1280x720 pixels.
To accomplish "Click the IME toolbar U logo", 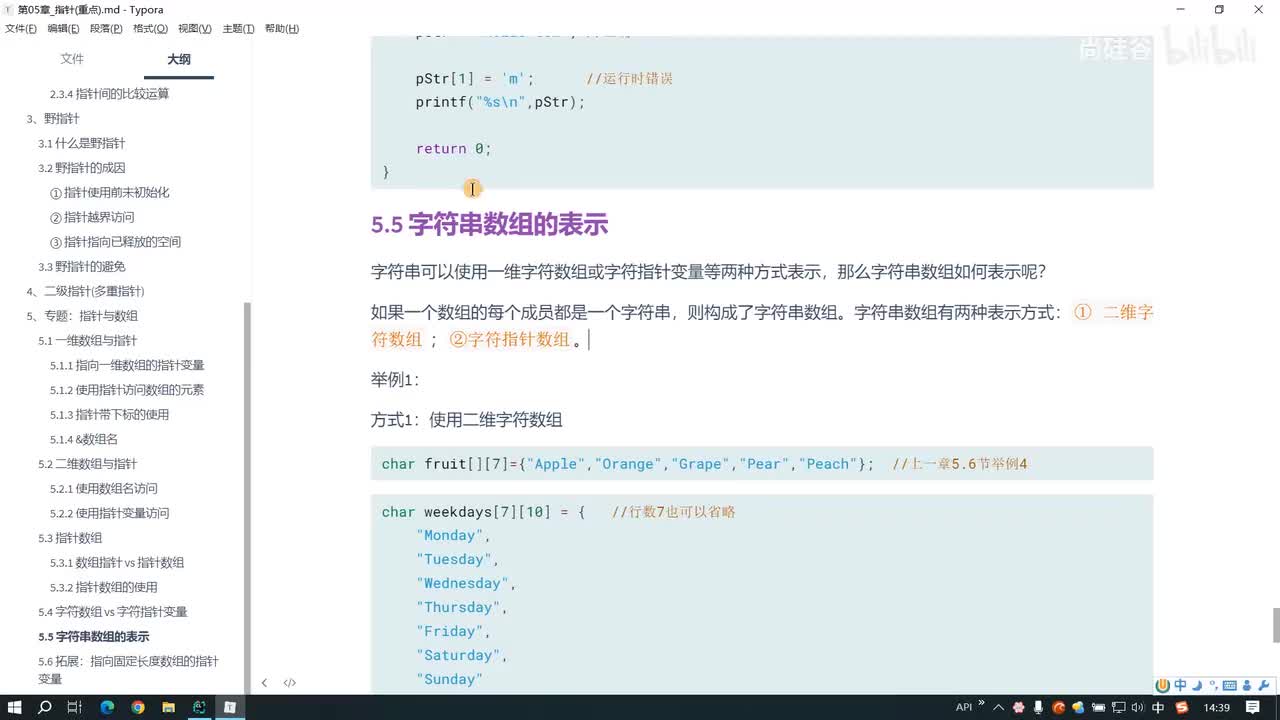I will click(x=1163, y=685).
